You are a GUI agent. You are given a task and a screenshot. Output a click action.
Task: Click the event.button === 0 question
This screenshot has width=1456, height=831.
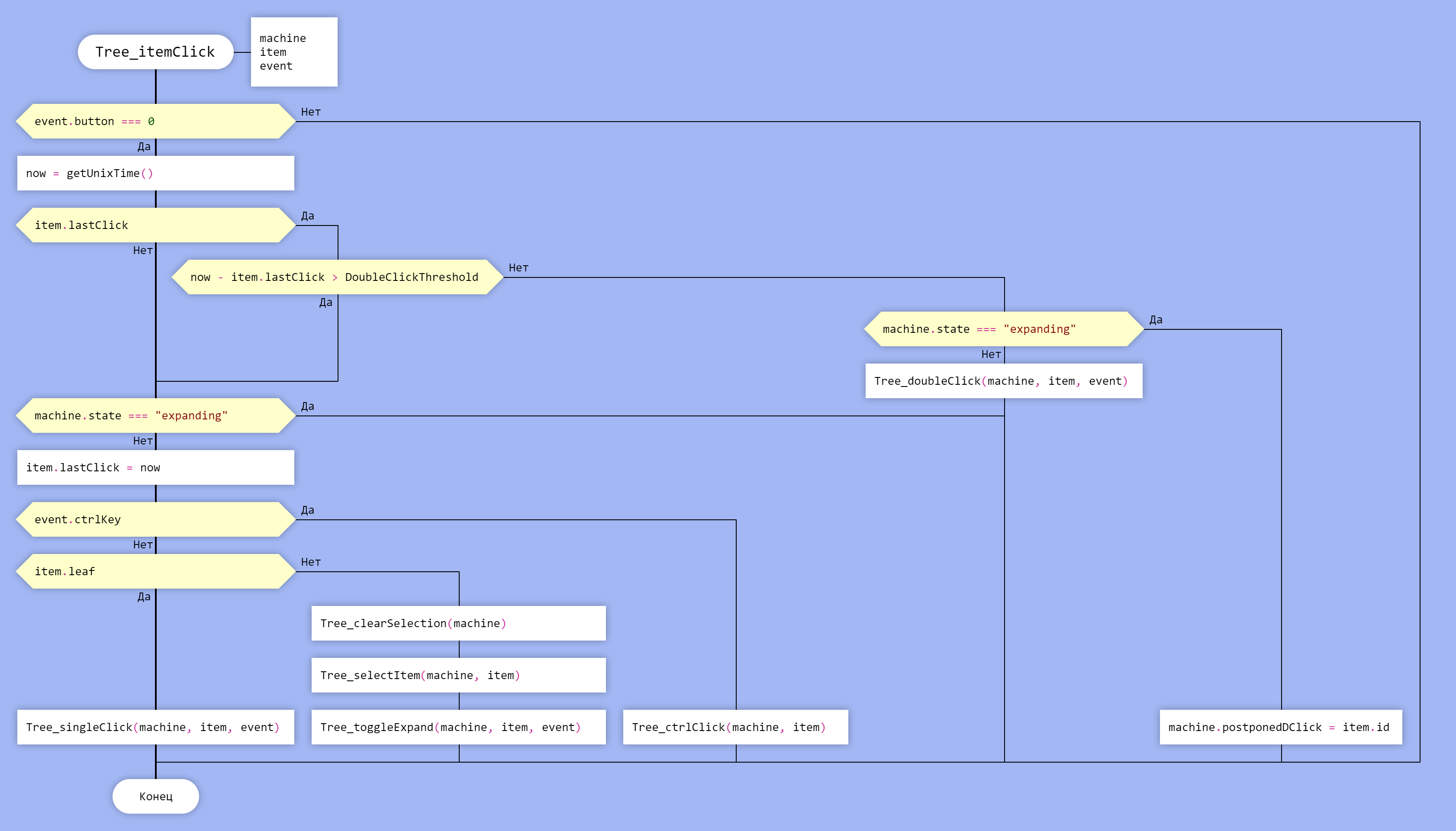[x=155, y=121]
